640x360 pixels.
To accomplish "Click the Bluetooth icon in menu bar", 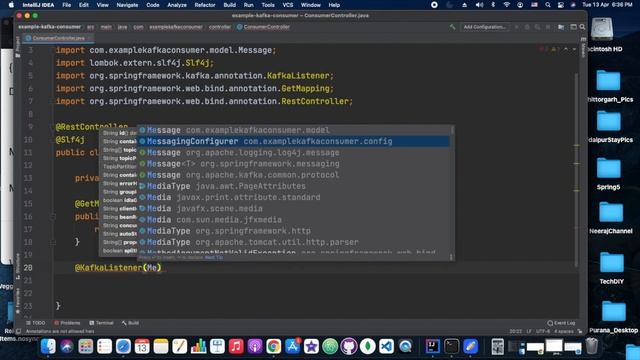I will click(493, 5).
